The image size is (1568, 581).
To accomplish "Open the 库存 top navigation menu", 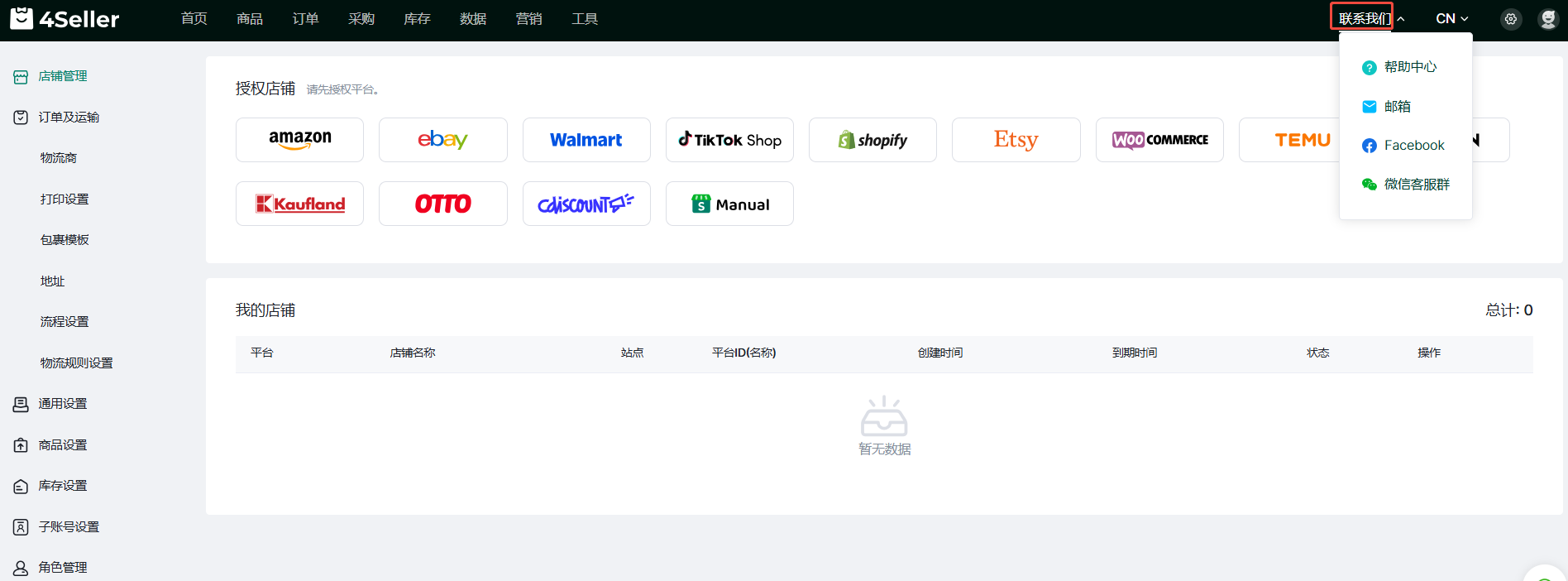I will click(x=417, y=18).
